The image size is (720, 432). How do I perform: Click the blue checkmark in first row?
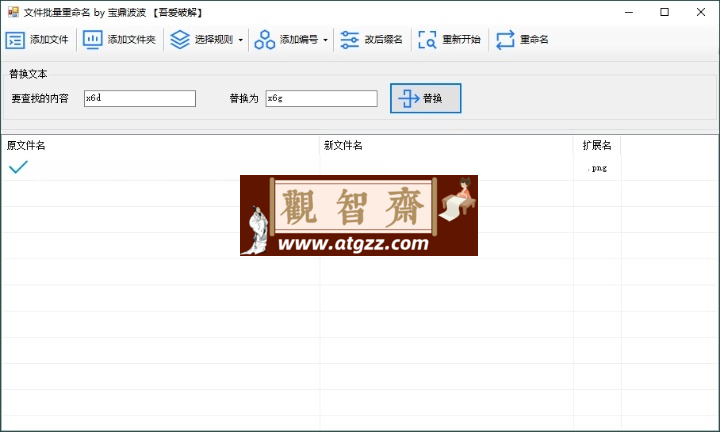click(18, 167)
